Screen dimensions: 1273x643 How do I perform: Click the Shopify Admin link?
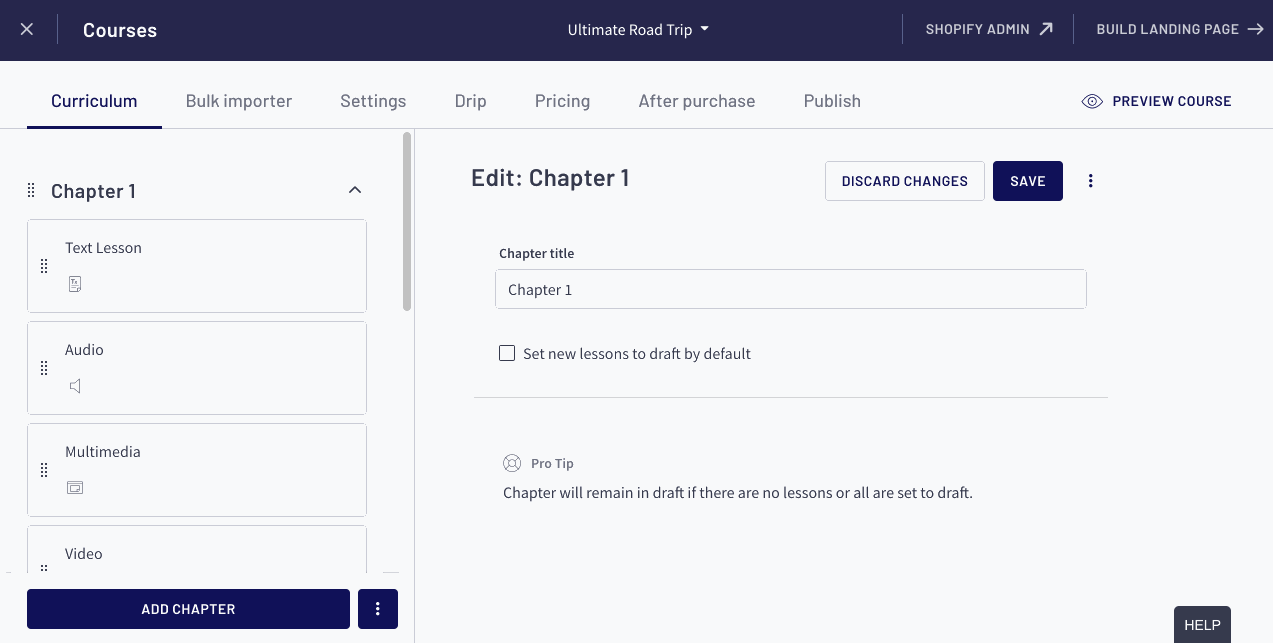click(977, 29)
